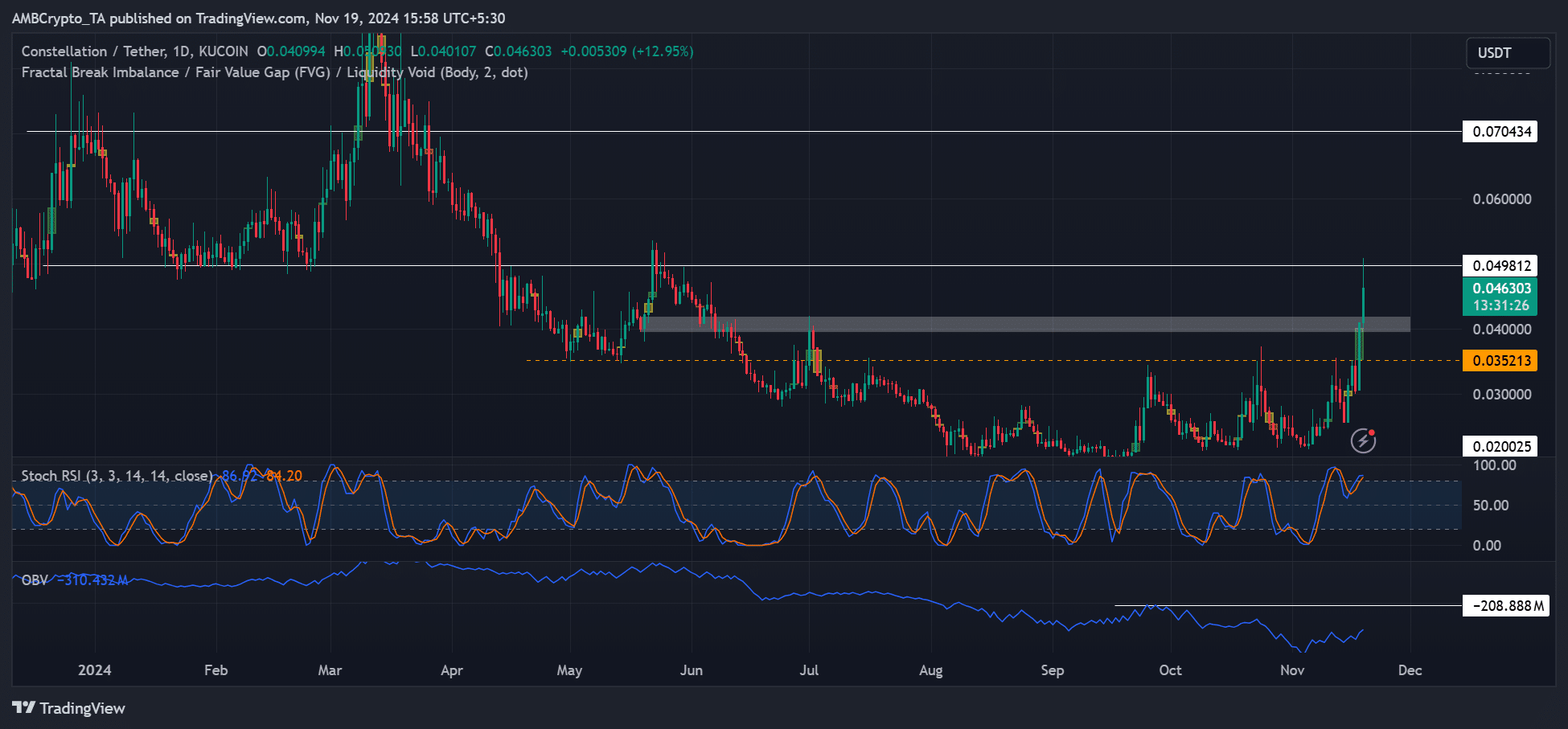The image size is (1568, 729).
Task: Open the USDT currency selector
Action: click(x=1508, y=53)
